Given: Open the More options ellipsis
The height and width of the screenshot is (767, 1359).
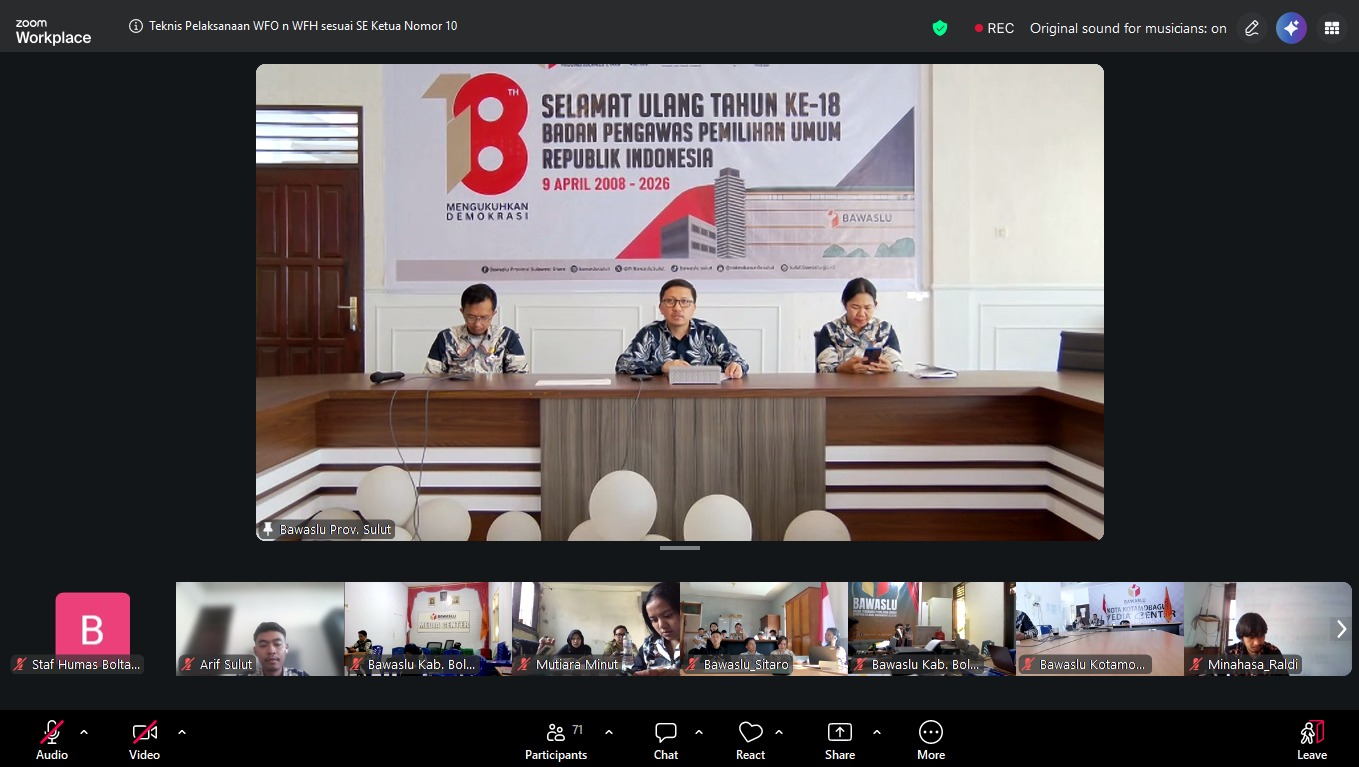Looking at the screenshot, I should click(x=930, y=740).
